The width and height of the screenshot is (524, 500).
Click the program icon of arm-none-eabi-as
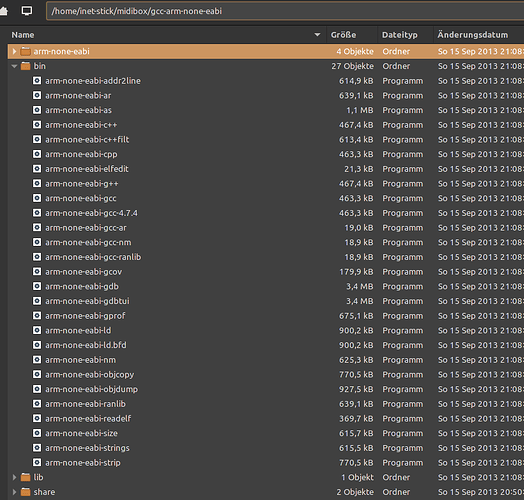click(x=37, y=110)
